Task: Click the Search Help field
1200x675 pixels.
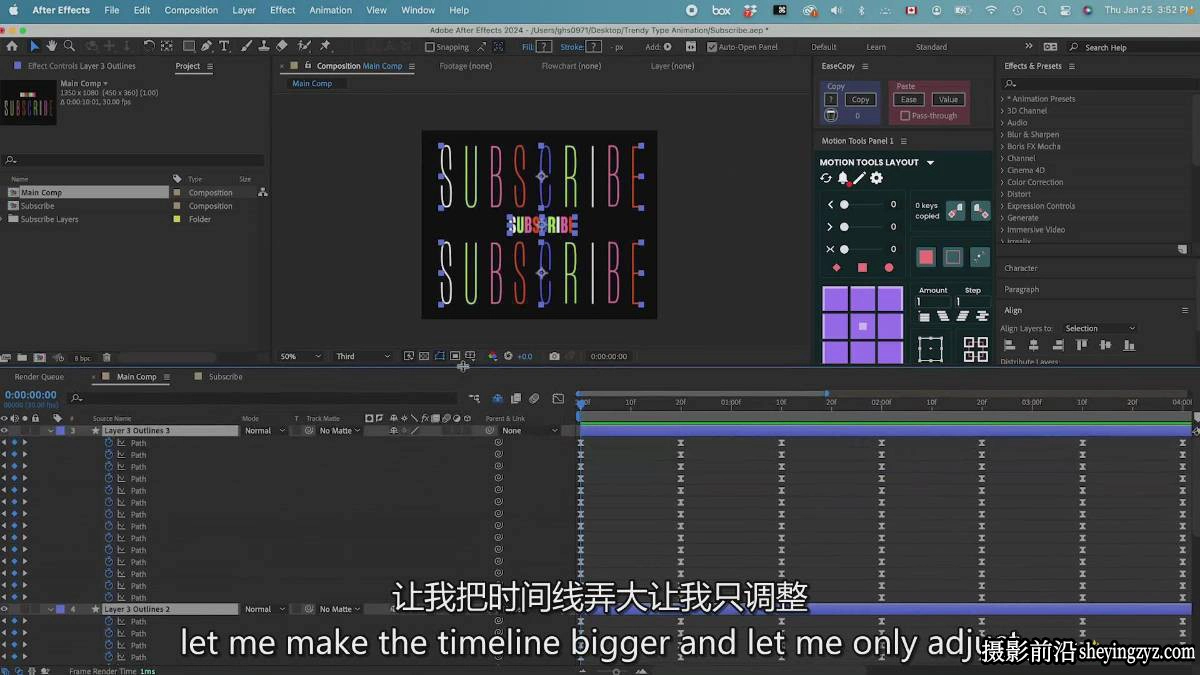Action: pyautogui.click(x=1130, y=47)
